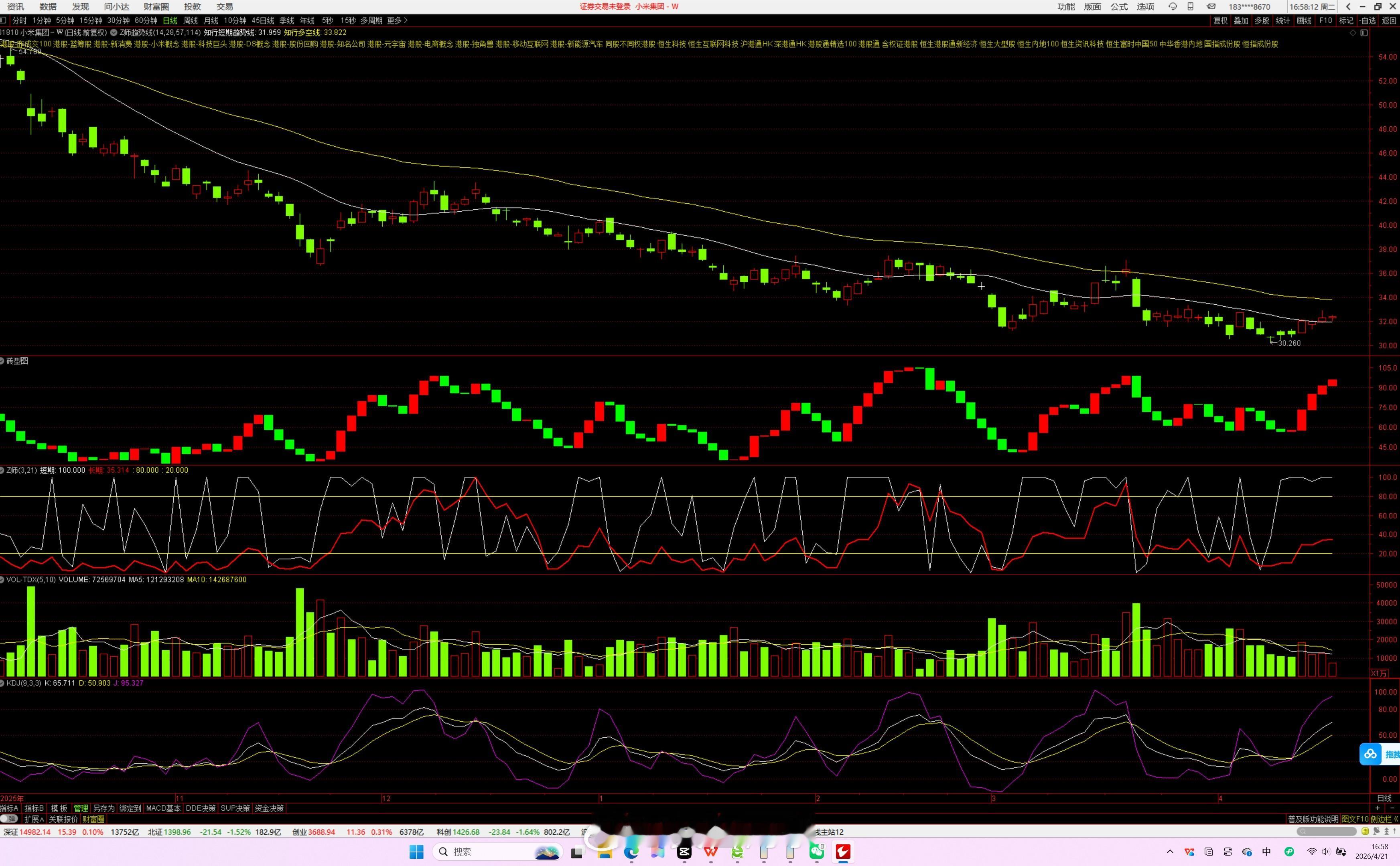Click the mobile phone icon in title bar

click(1191, 7)
